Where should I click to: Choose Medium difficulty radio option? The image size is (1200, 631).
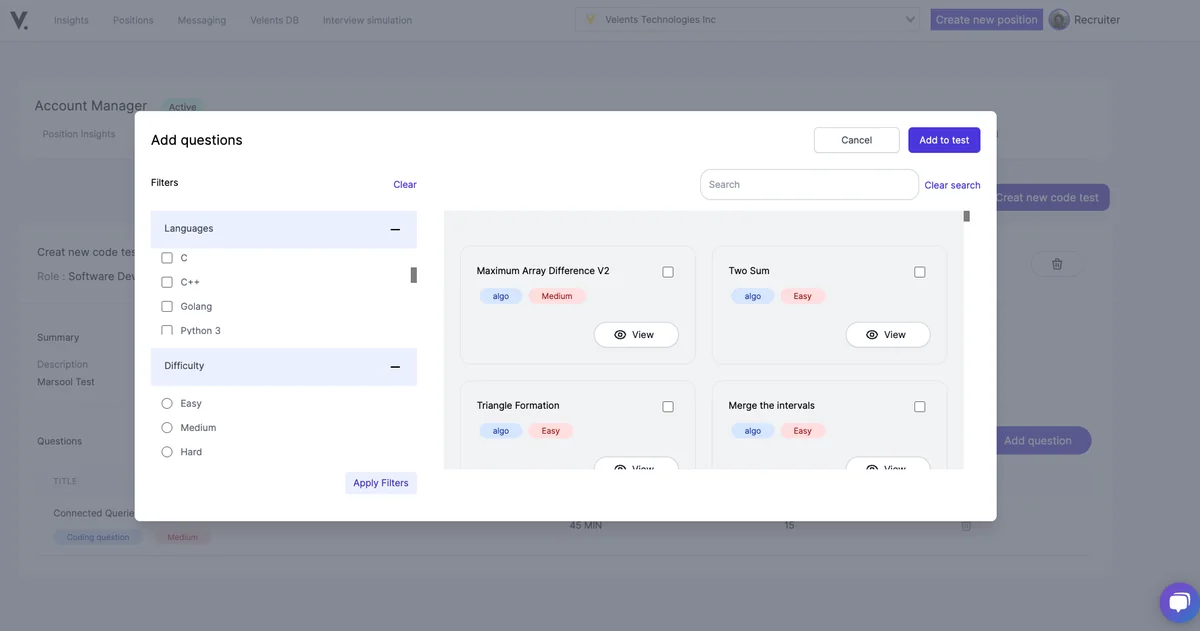click(167, 428)
